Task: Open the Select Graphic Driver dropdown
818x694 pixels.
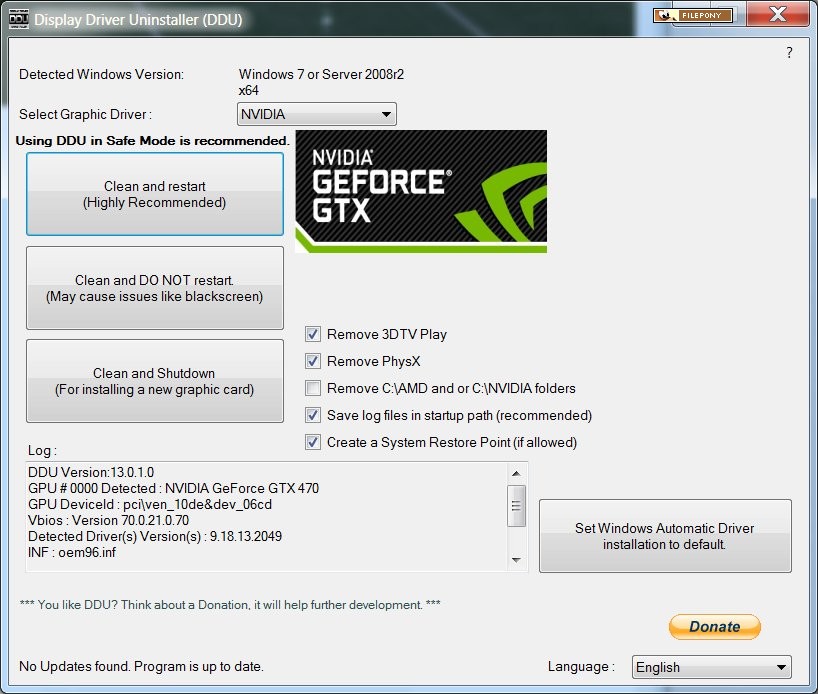Action: pyautogui.click(x=317, y=114)
